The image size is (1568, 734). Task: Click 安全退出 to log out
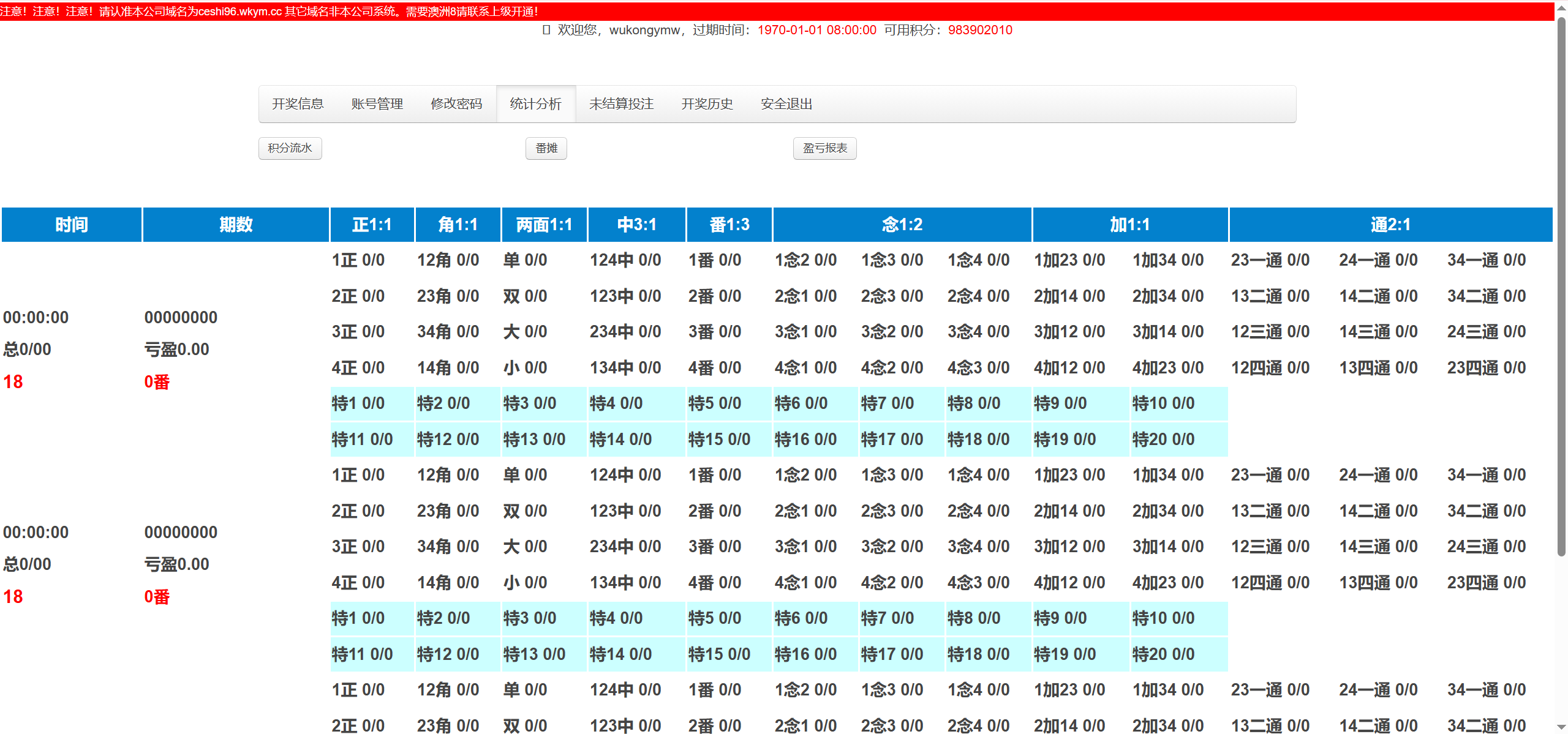[x=786, y=104]
